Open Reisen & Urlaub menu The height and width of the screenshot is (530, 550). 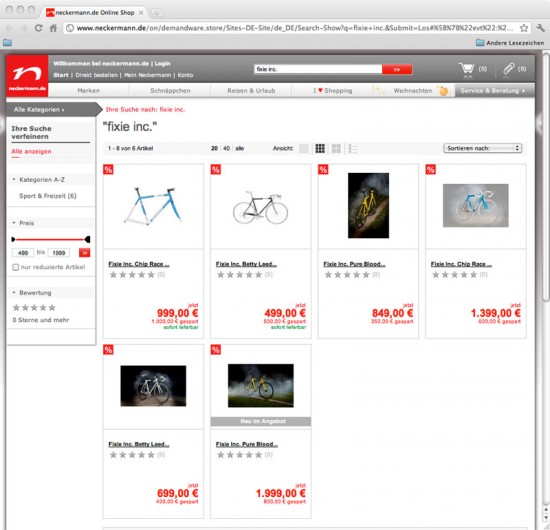(x=251, y=90)
